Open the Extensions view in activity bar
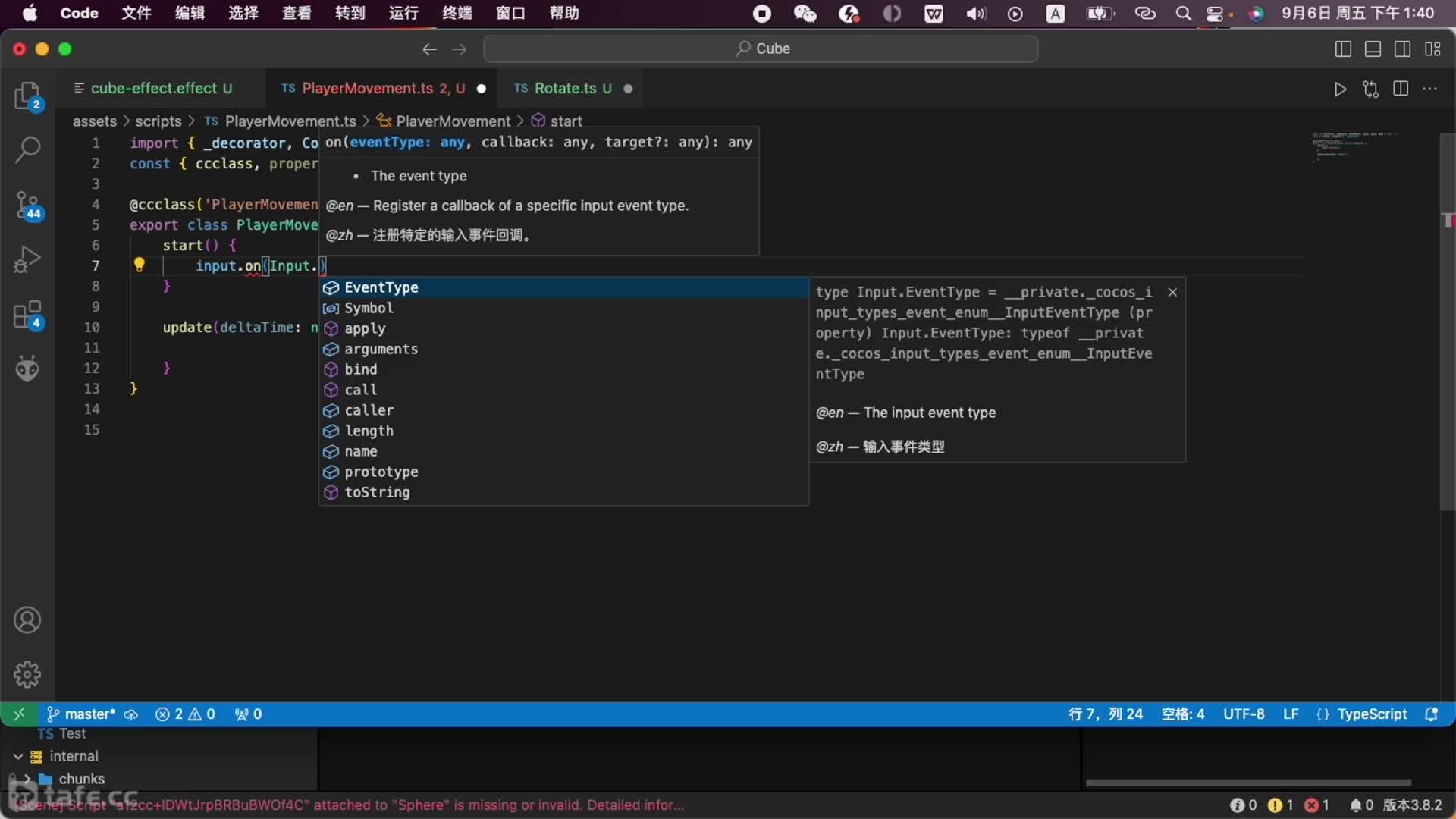Image resolution: width=1456 pixels, height=819 pixels. (x=27, y=314)
